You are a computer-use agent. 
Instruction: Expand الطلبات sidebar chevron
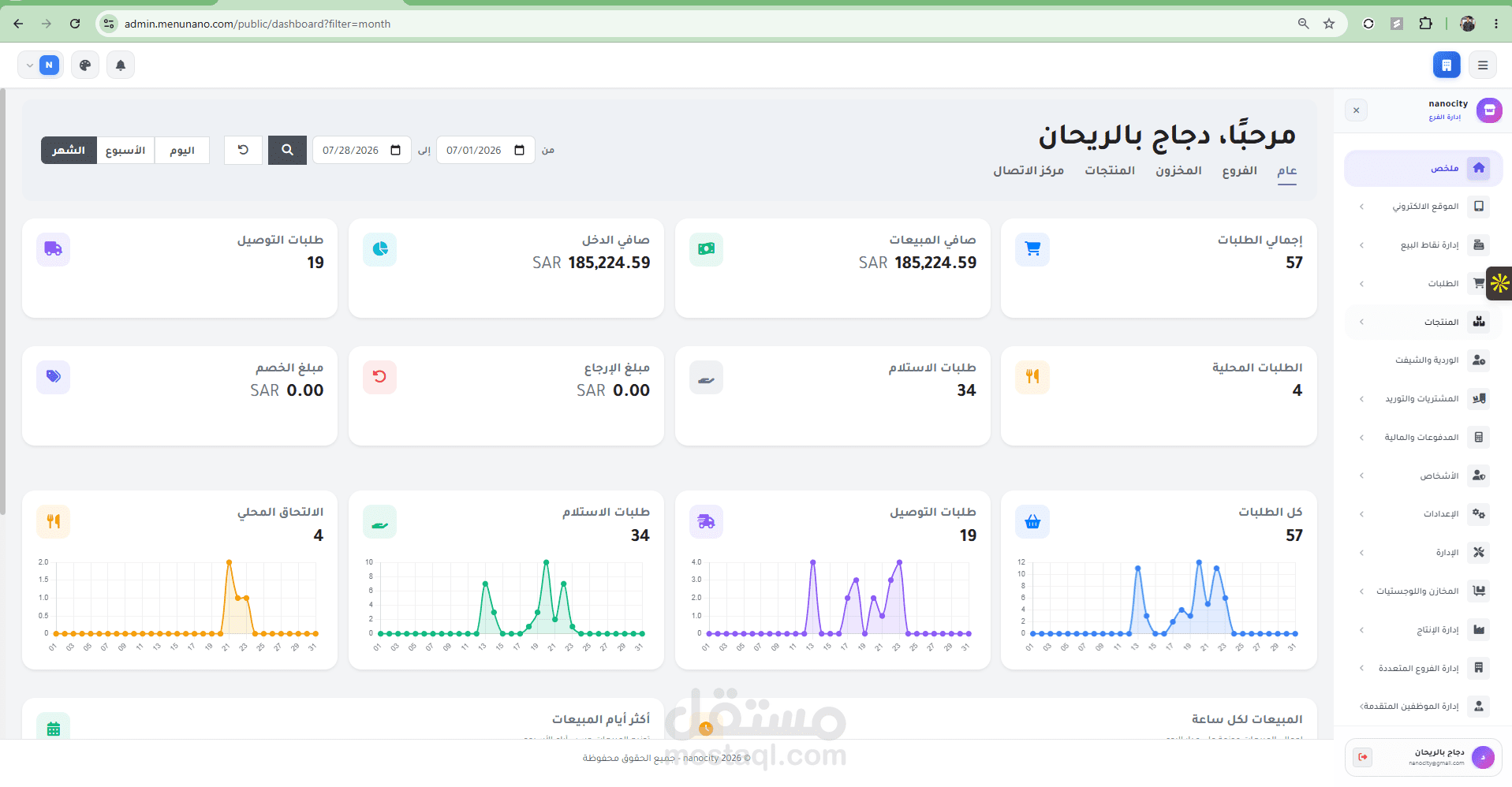click(1361, 283)
